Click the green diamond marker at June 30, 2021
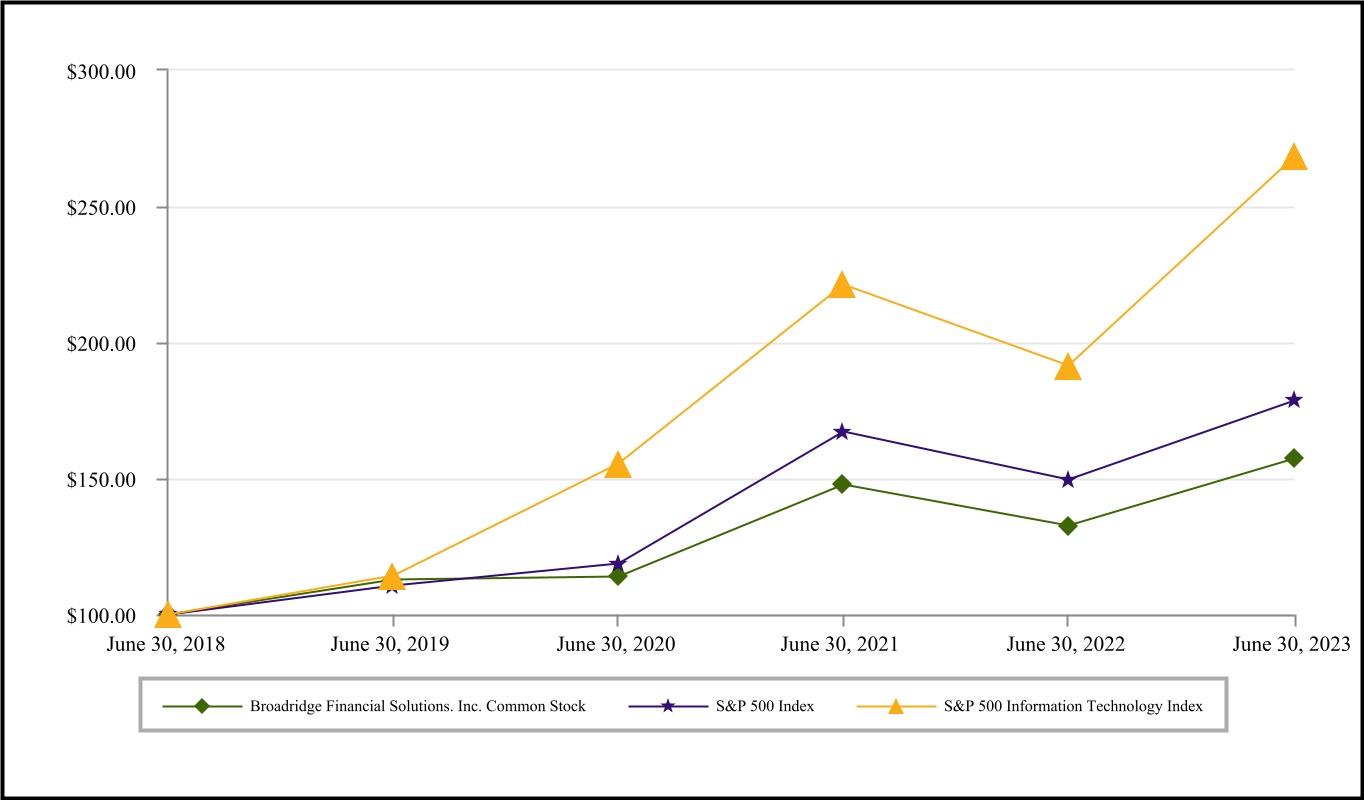1364x800 pixels. pos(842,484)
